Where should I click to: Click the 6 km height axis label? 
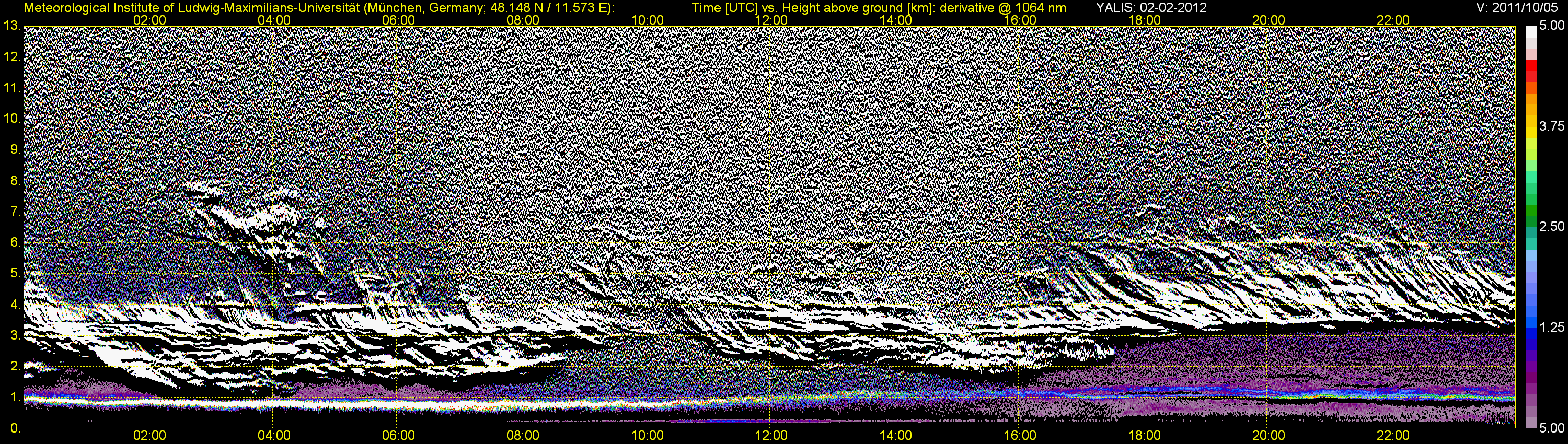click(x=15, y=243)
